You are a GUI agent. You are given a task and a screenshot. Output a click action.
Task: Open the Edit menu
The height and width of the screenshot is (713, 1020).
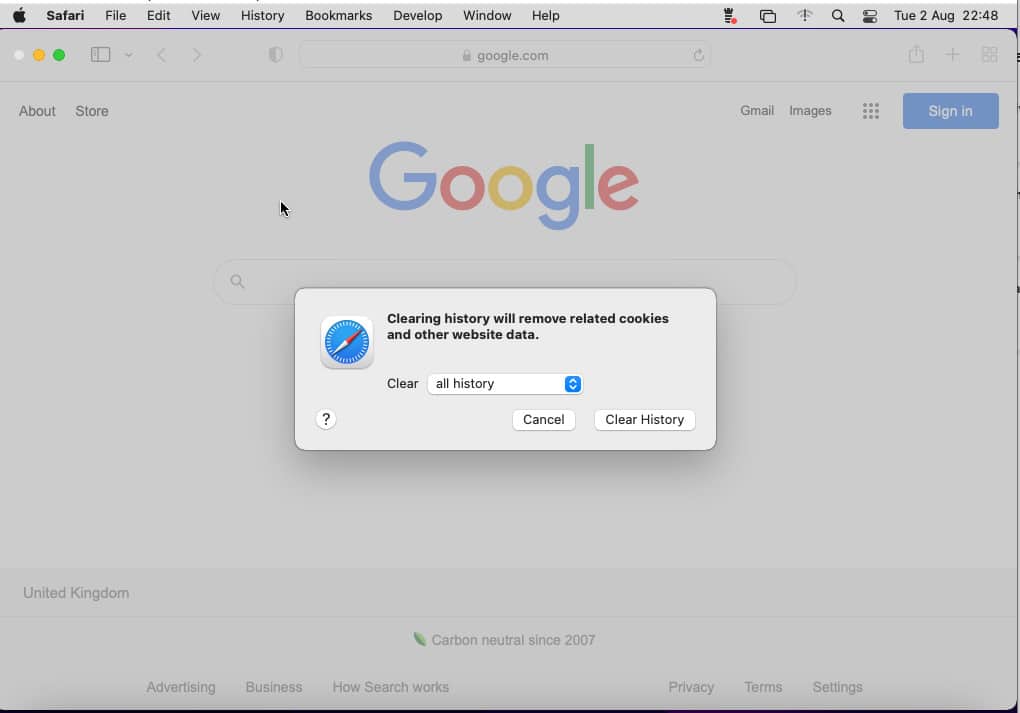click(x=159, y=16)
